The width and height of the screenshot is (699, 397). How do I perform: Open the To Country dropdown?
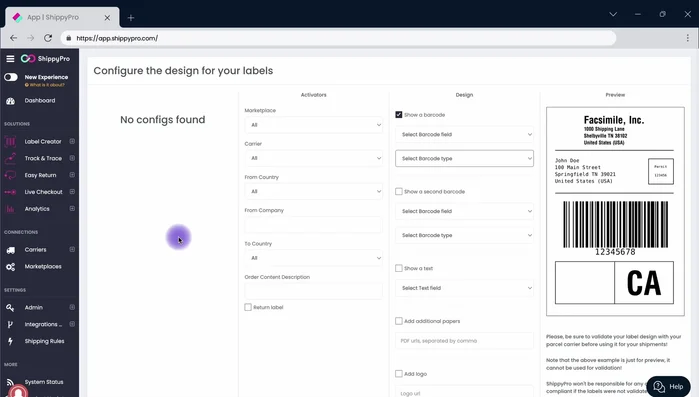[x=313, y=258]
